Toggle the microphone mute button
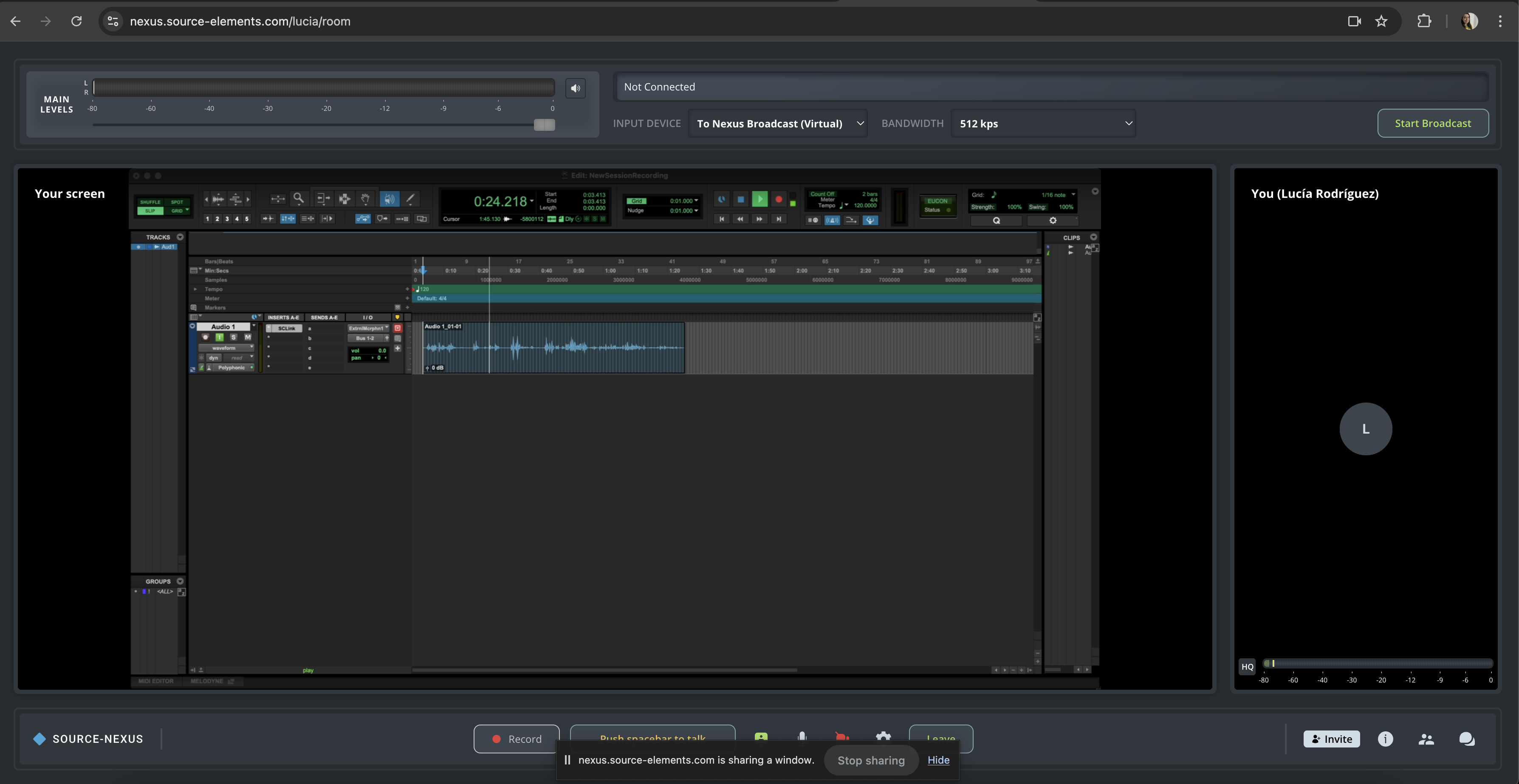 coord(802,736)
